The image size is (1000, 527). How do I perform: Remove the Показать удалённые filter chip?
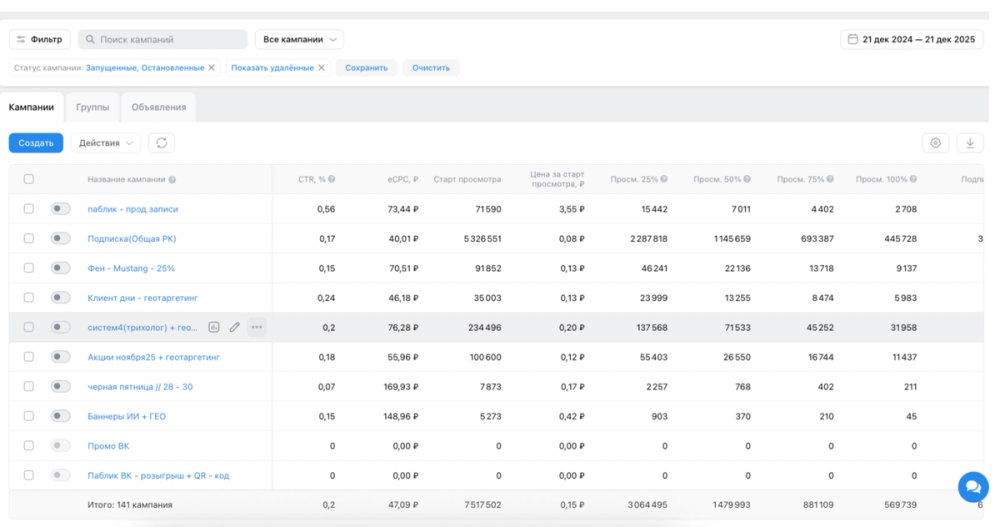click(321, 68)
